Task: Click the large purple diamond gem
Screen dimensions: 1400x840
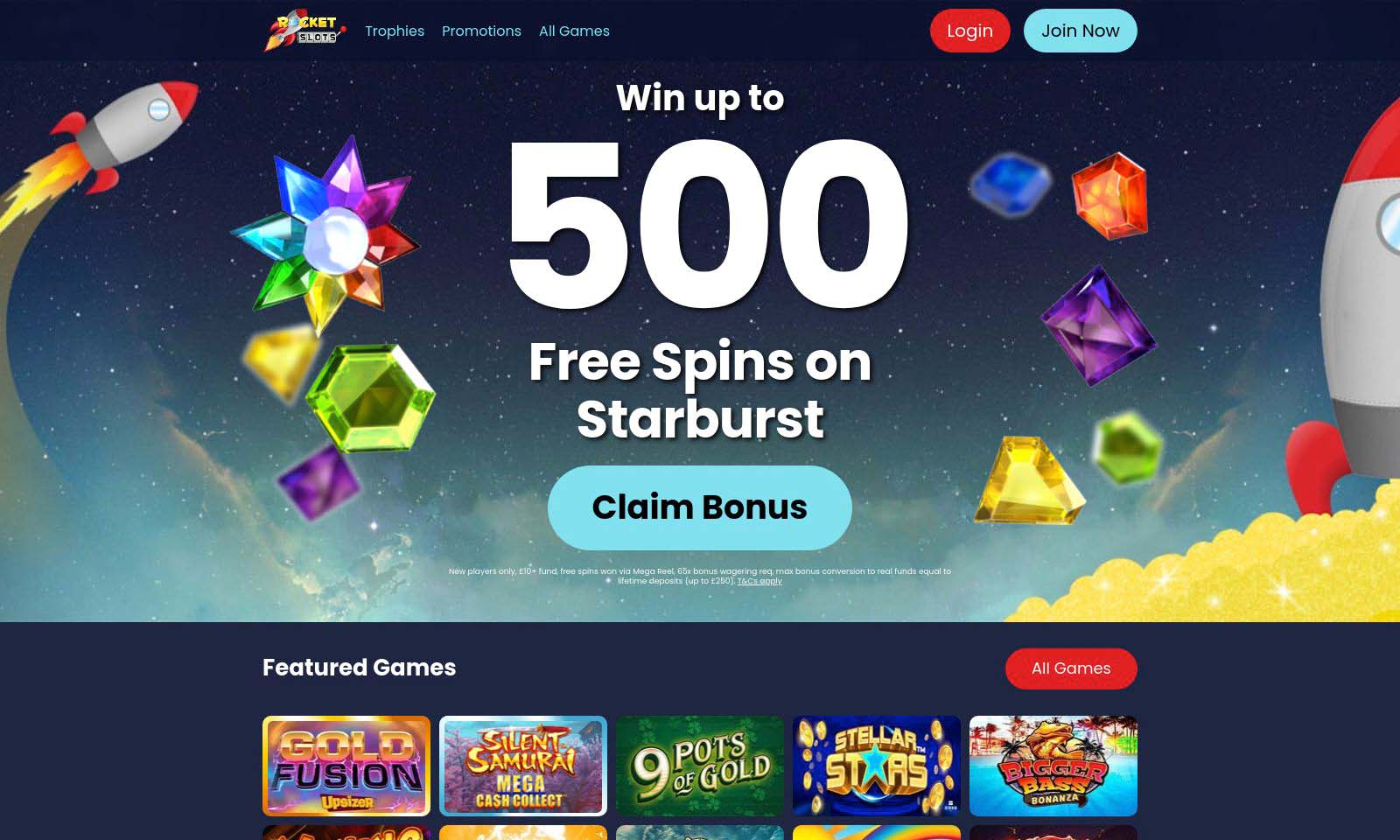Action: [x=1099, y=325]
